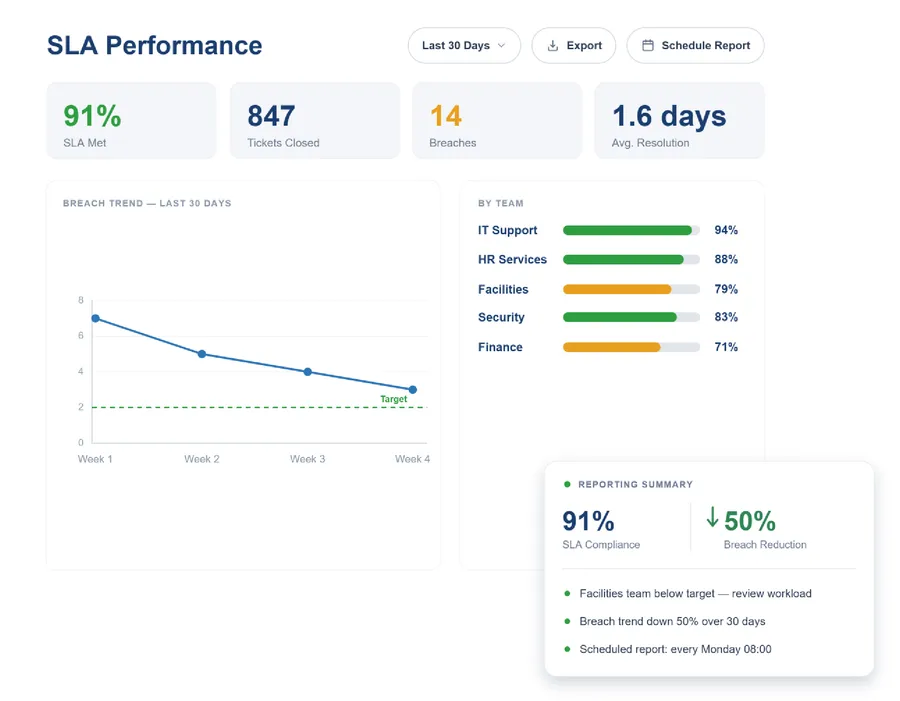Click the Finance team label

click(x=500, y=347)
